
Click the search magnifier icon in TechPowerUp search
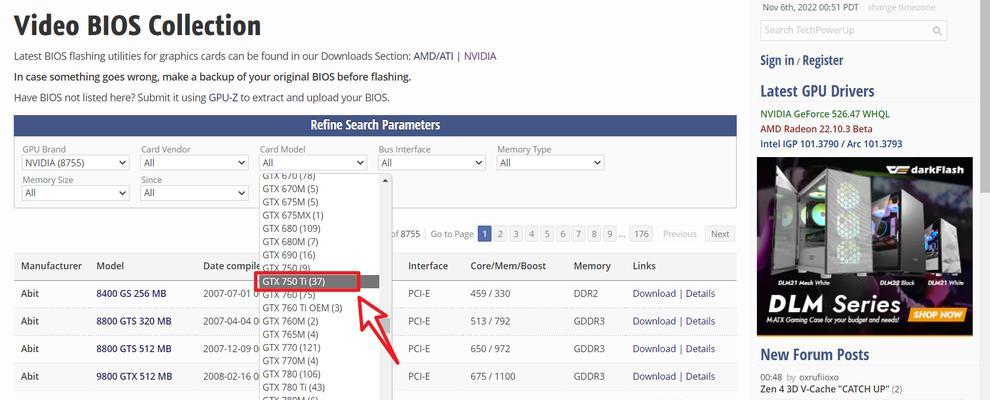point(937,30)
